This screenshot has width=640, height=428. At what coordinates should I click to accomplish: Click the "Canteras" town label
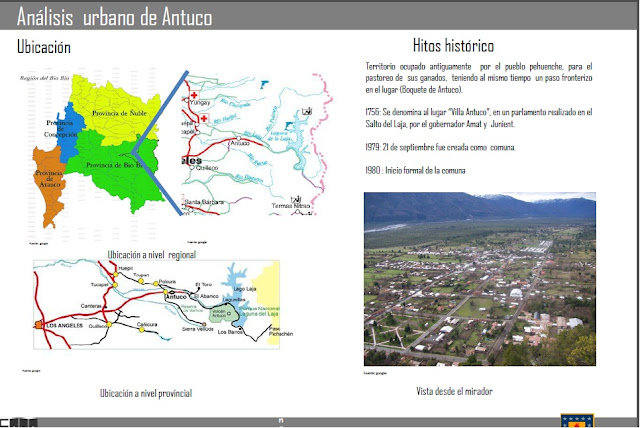coord(91,306)
